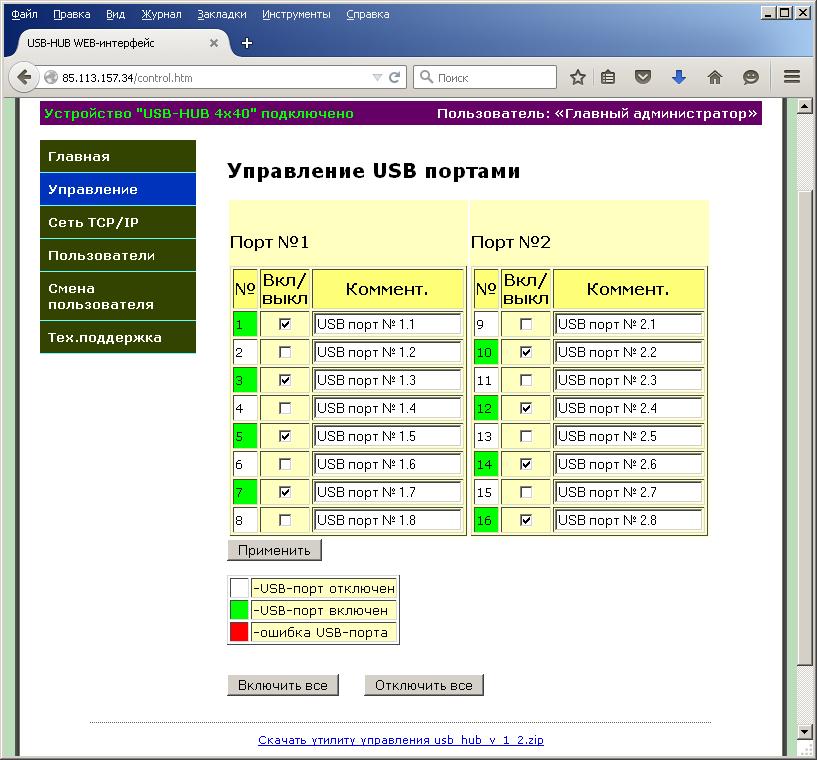
Task: Click the page scrollbar down arrow
Action: tap(805, 731)
